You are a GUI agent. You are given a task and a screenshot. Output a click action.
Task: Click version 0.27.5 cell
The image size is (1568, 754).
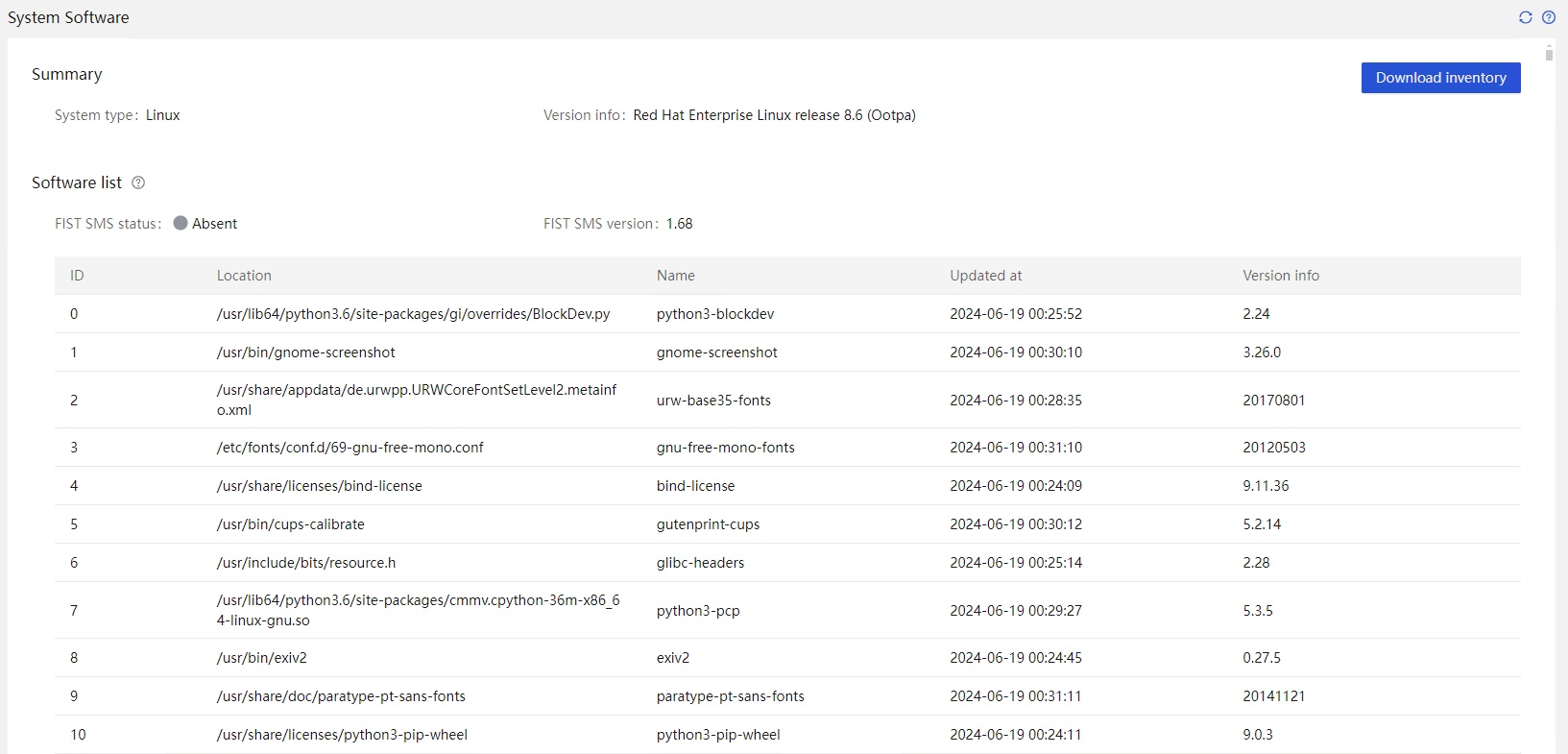[1262, 658]
